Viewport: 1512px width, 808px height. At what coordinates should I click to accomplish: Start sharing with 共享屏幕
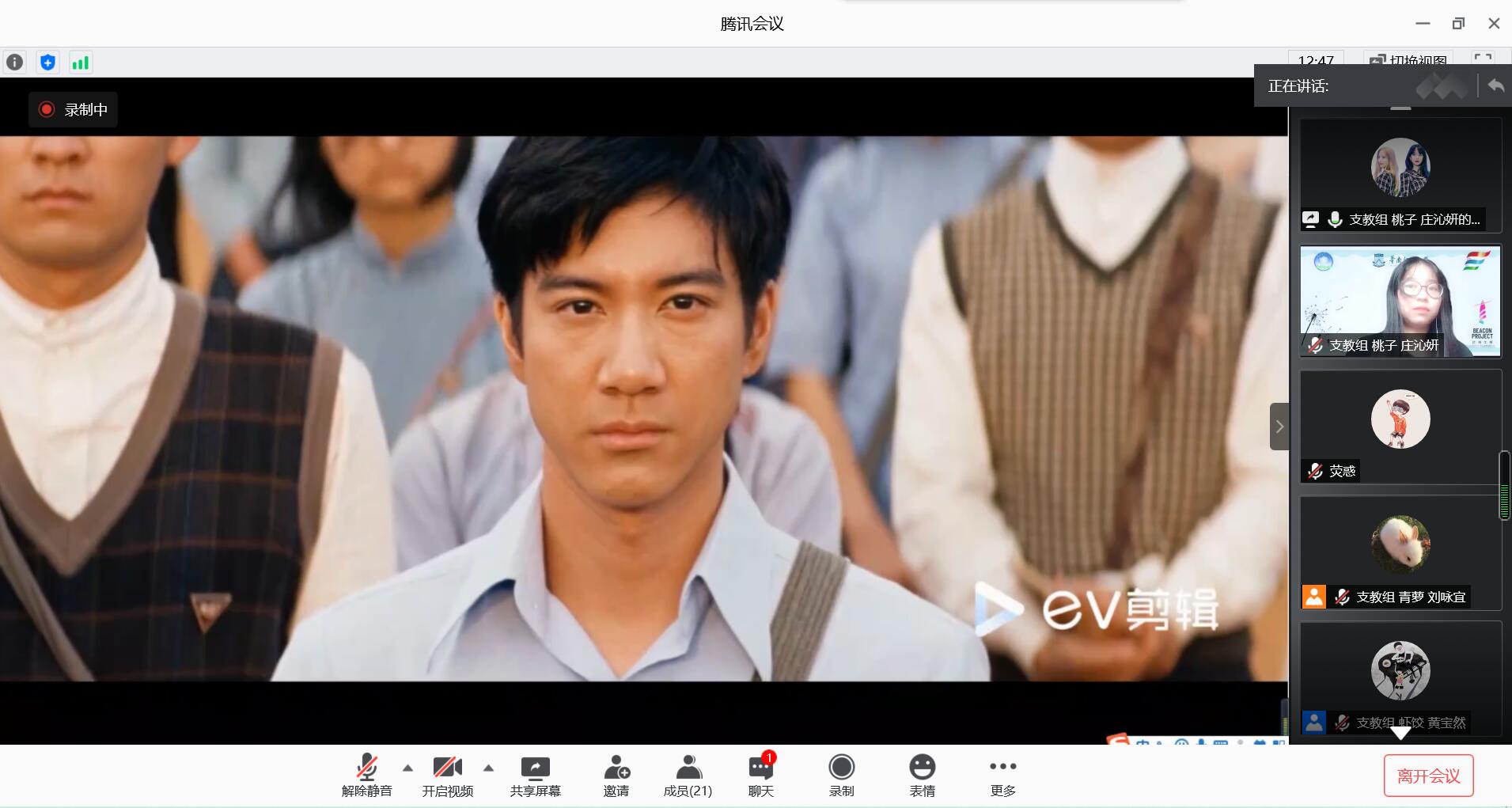click(536, 776)
